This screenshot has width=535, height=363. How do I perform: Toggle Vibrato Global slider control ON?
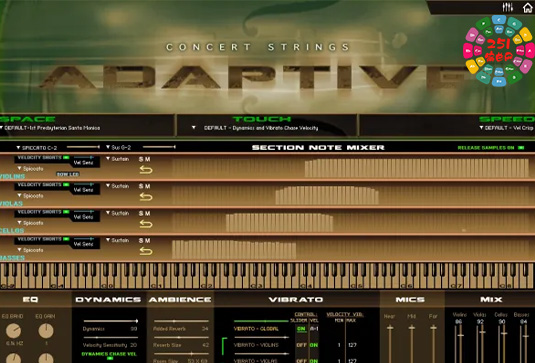point(301,329)
